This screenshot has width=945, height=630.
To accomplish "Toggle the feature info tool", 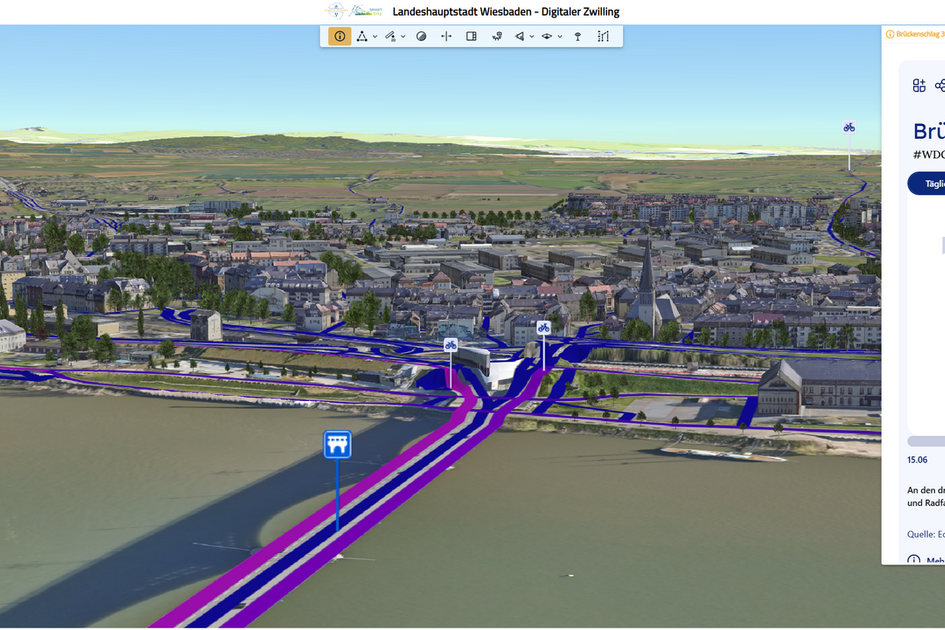I will 340,36.
